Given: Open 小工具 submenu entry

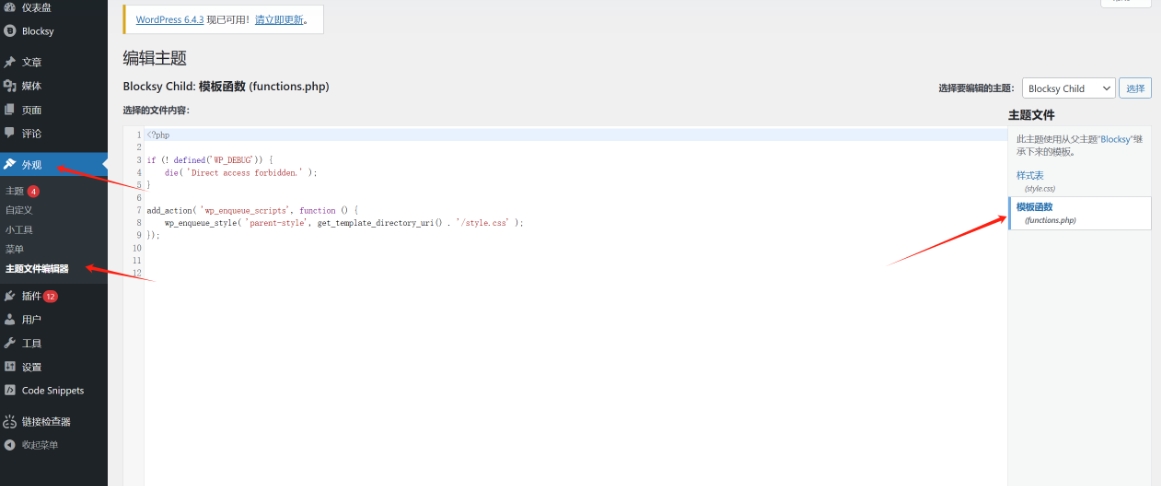Looking at the screenshot, I should click(19, 230).
